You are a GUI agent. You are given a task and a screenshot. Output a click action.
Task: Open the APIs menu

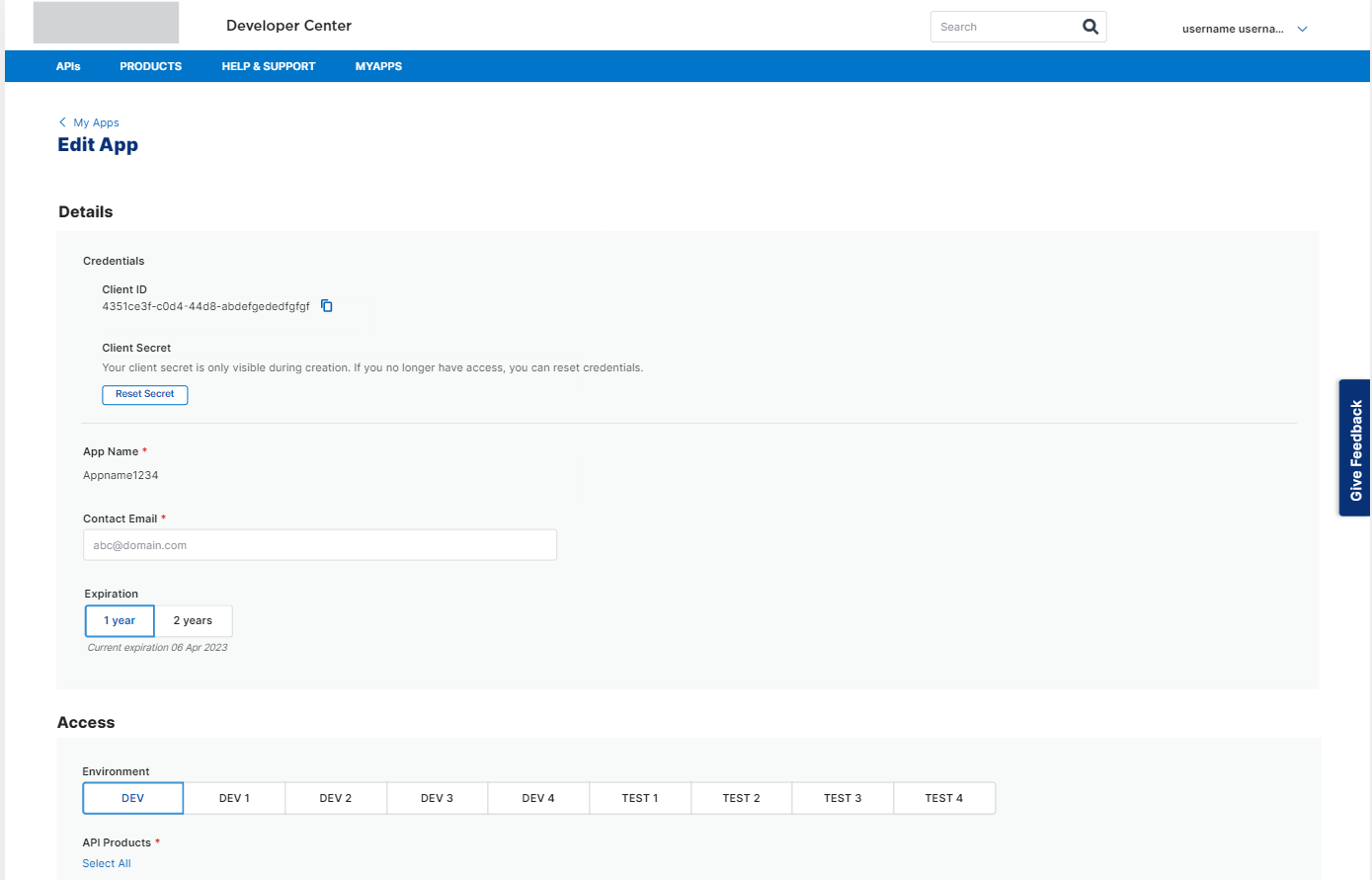[x=68, y=66]
